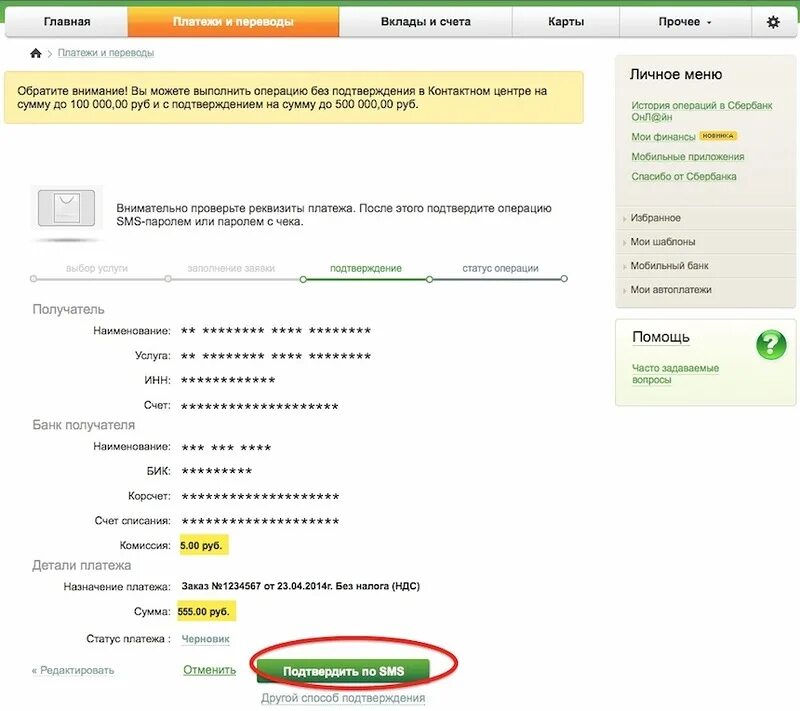Image resolution: width=800 pixels, height=711 pixels.
Task: Open Спасибо от Сбербанка link
Action: pos(684,176)
